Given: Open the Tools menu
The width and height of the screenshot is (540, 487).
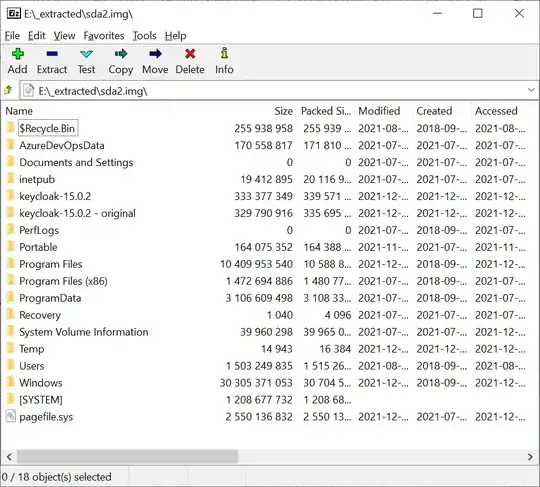Looking at the screenshot, I should [x=144, y=35].
